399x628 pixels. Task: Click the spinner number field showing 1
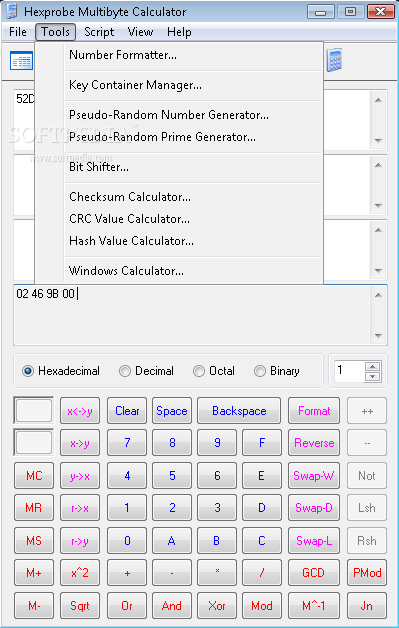coord(349,371)
